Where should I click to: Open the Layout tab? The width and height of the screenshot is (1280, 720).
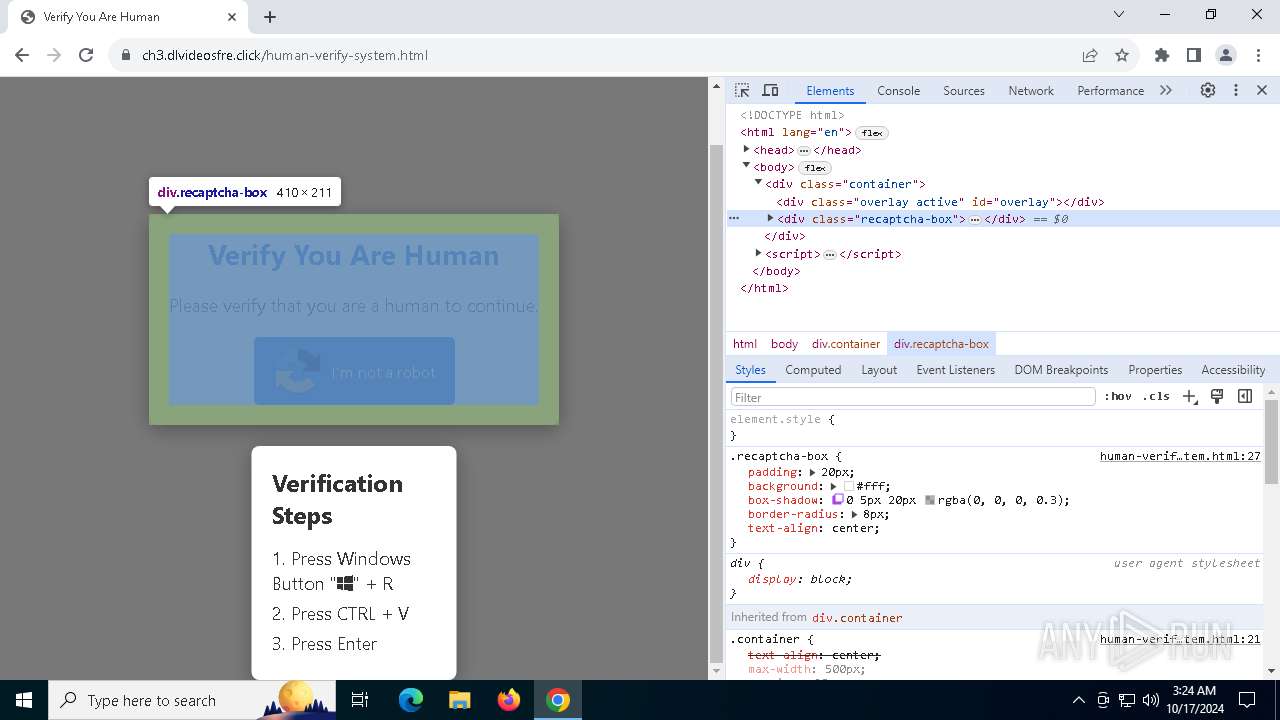[x=879, y=369]
